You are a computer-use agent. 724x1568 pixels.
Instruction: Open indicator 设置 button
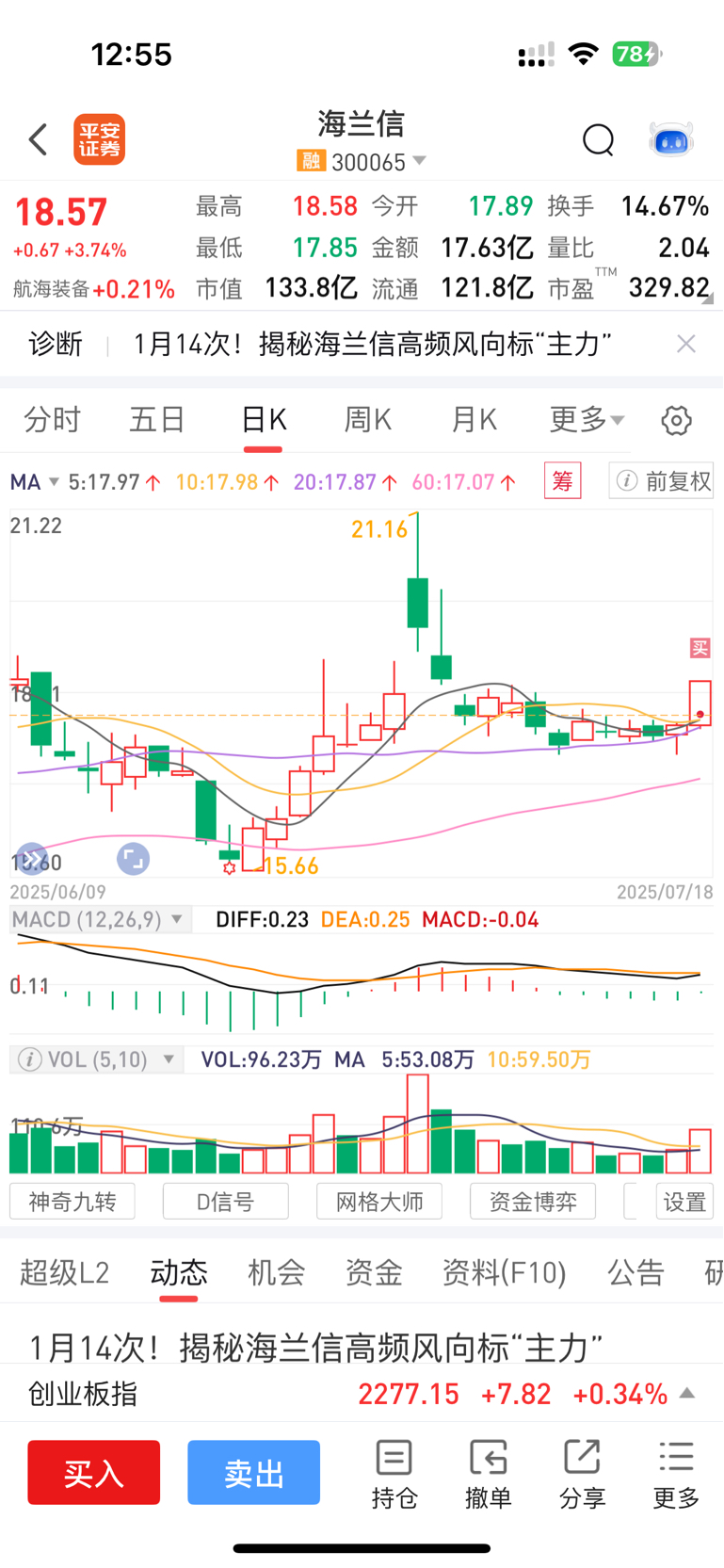coord(684,1202)
